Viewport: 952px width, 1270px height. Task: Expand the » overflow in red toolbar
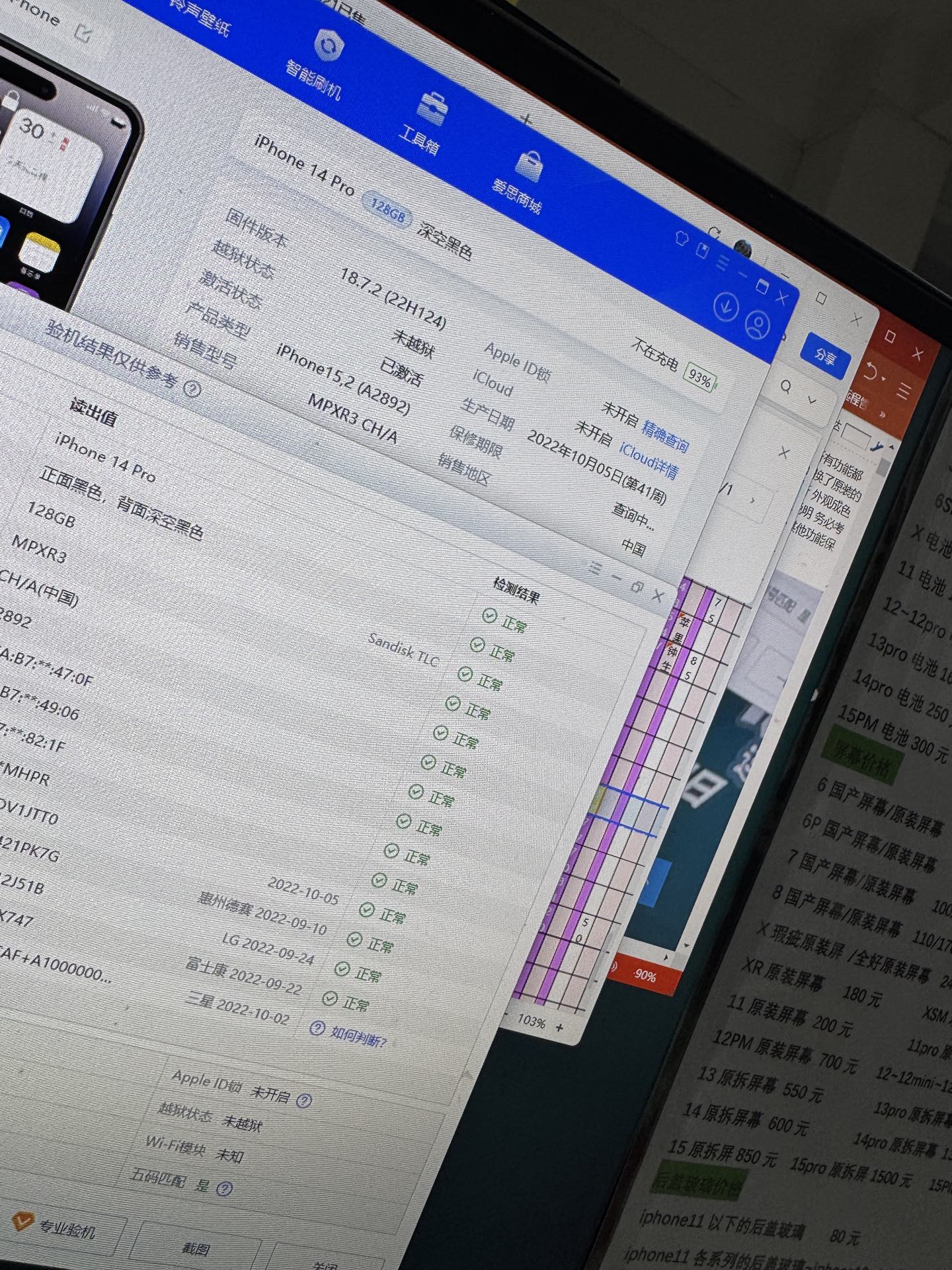click(x=881, y=415)
